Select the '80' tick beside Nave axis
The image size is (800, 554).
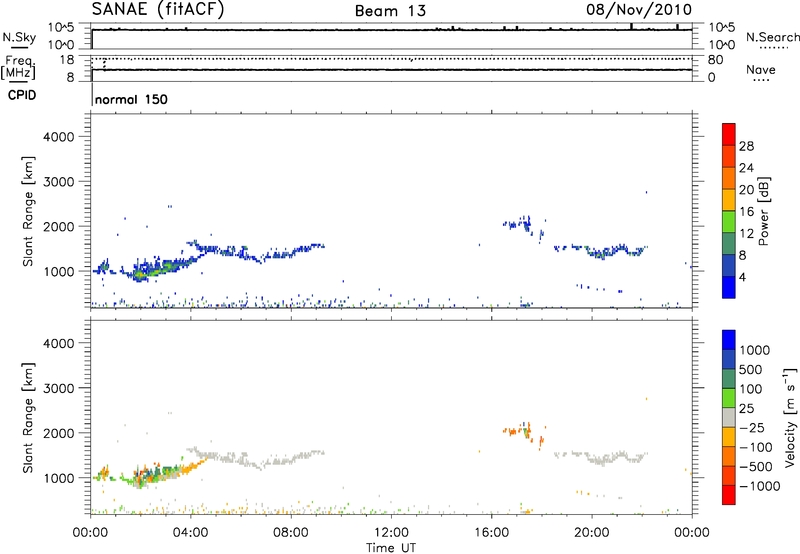[x=715, y=60]
